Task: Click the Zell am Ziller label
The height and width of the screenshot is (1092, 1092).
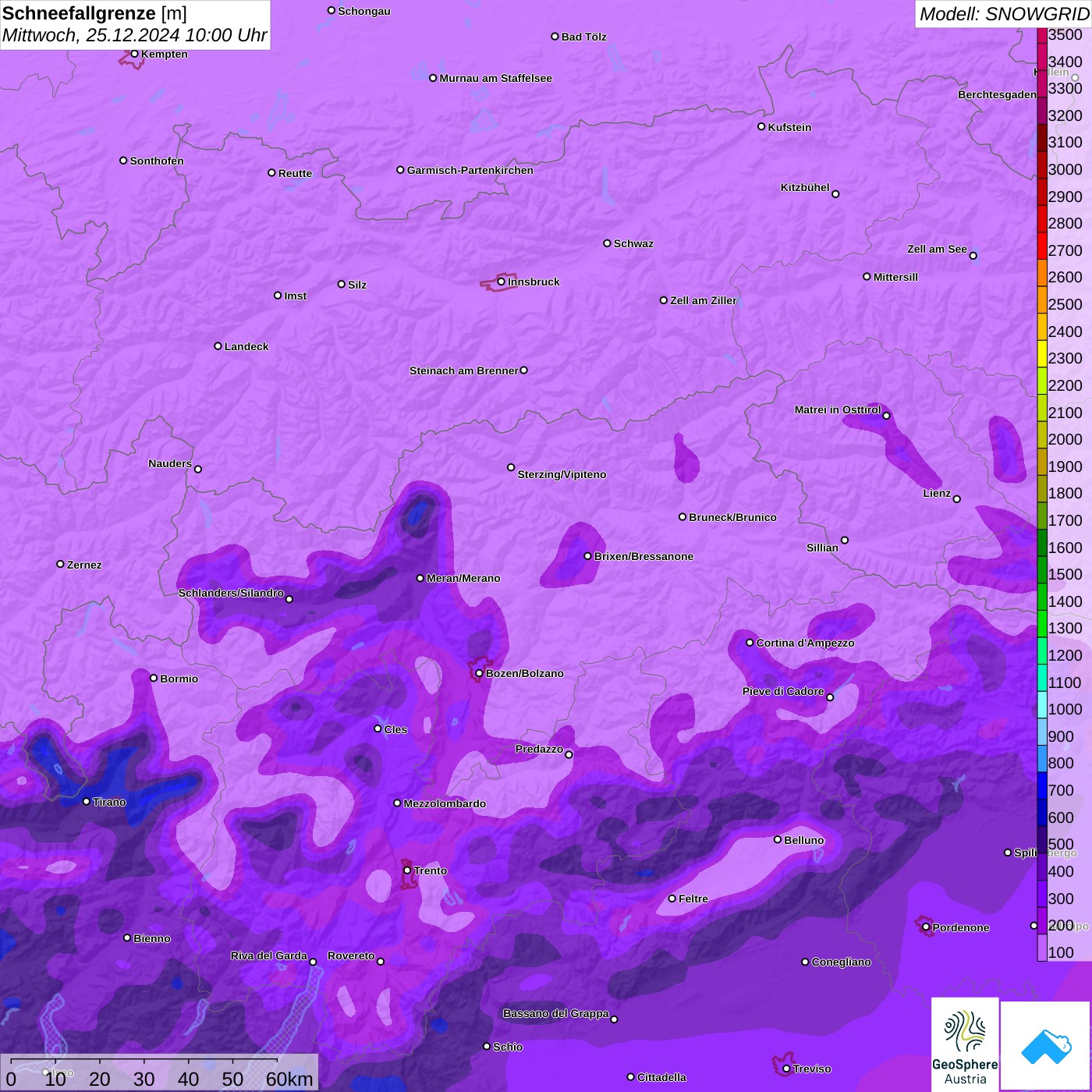Action: pos(704,300)
